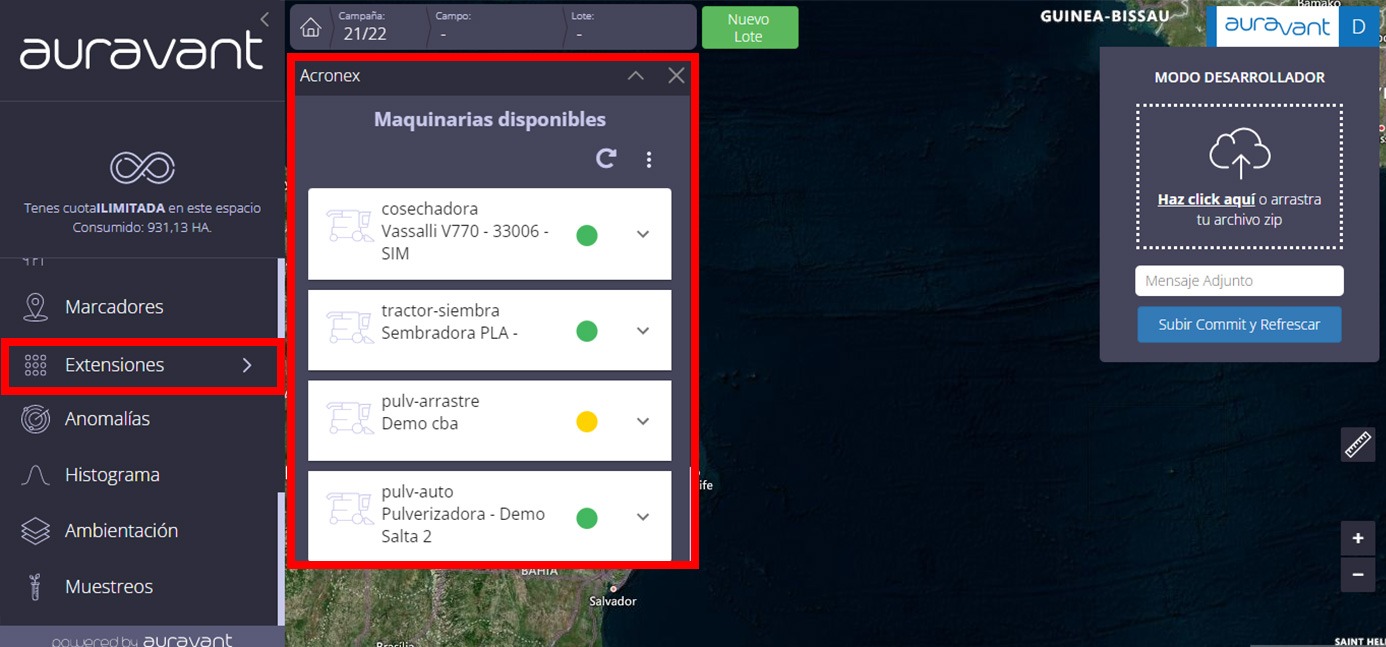Activate the ruler measurement tool
The height and width of the screenshot is (647, 1386).
click(x=1358, y=444)
